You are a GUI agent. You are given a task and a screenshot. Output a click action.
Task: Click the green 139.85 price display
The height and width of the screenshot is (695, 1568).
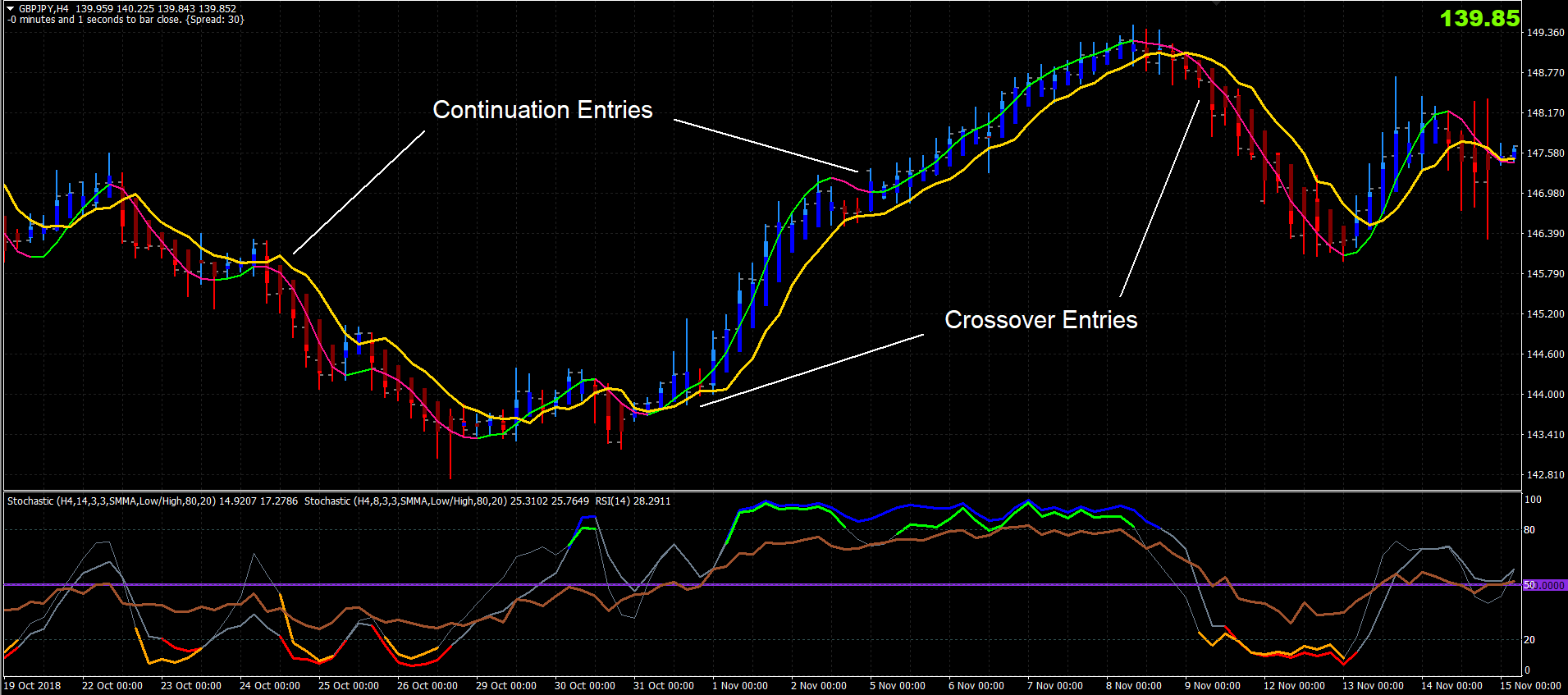1479,18
